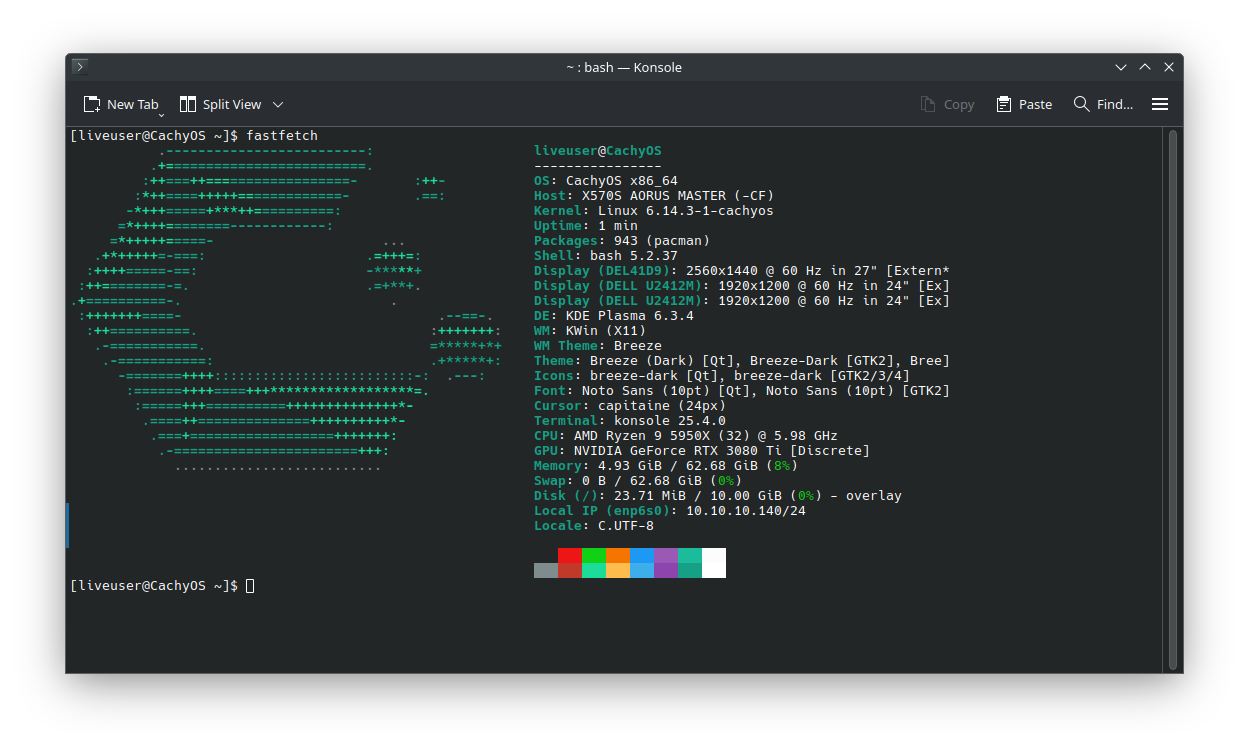Click the Split View icon
This screenshot has width=1249, height=751.
(187, 104)
